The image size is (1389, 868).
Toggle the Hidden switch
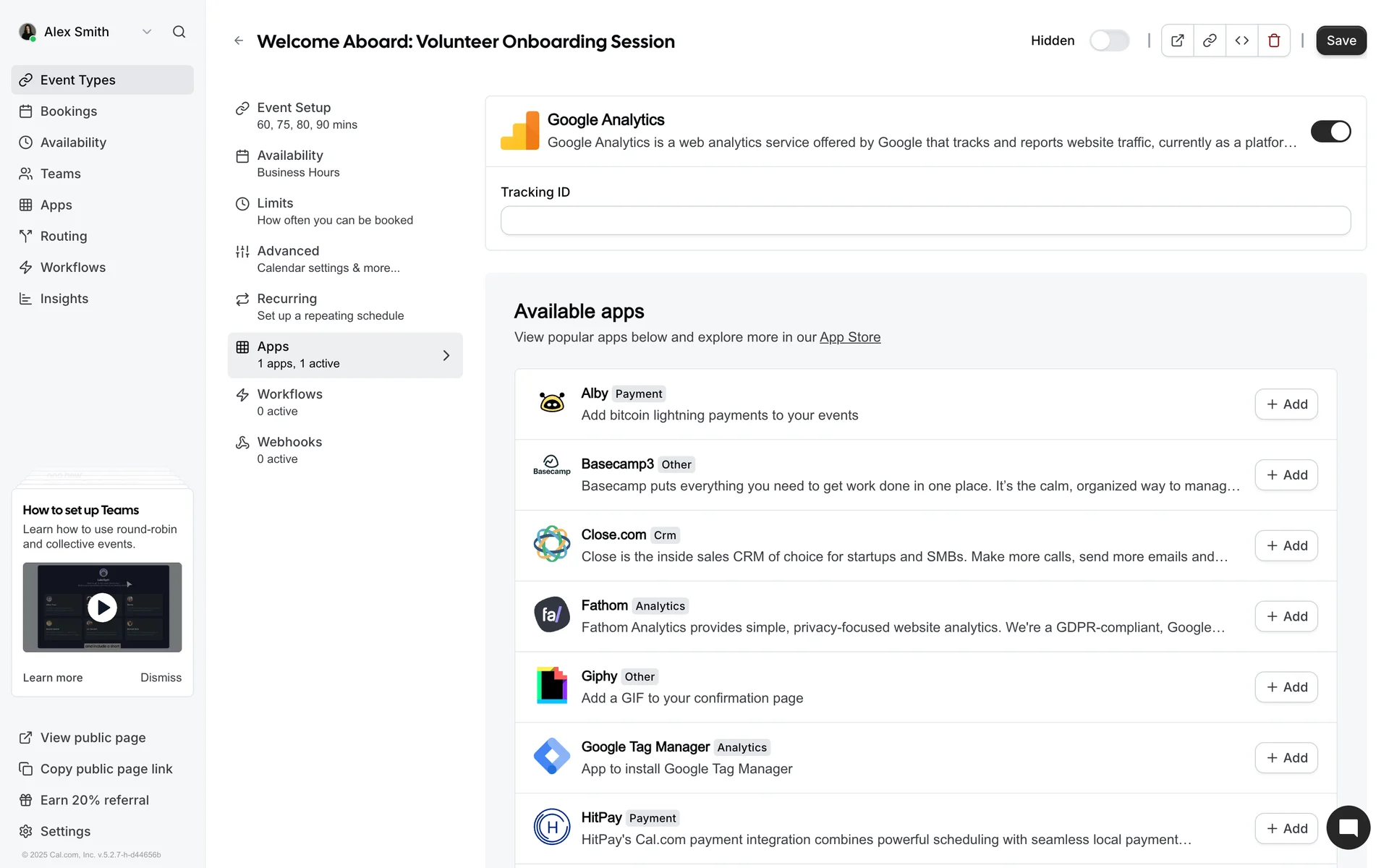click(1109, 41)
